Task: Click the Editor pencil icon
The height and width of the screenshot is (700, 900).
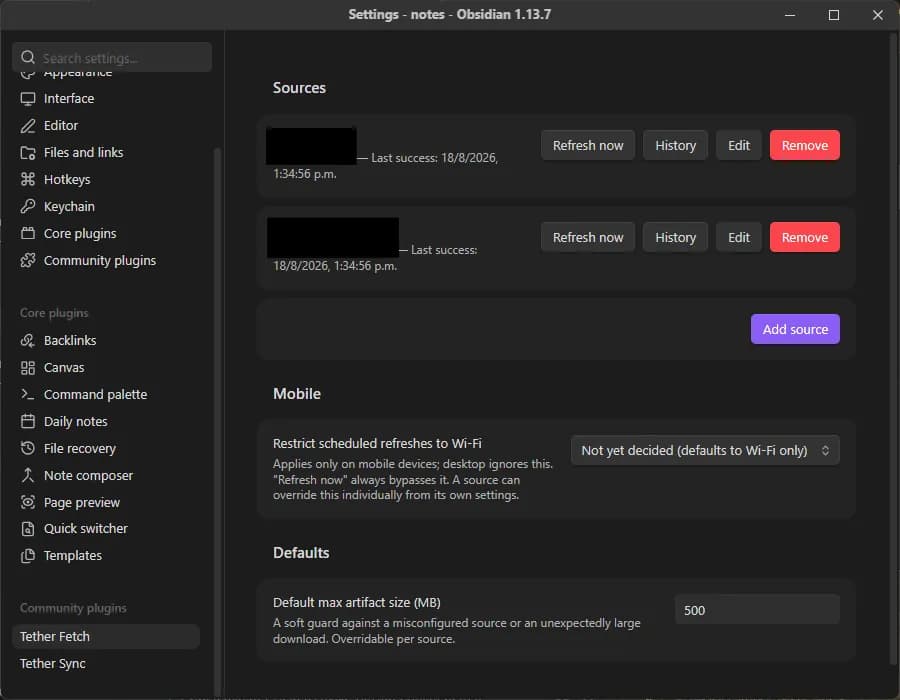Action: 28,126
